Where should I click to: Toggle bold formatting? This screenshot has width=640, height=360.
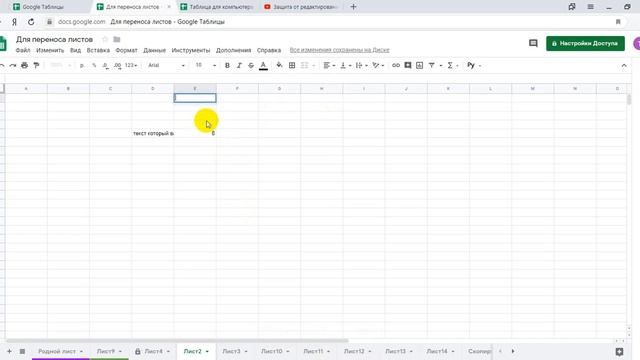227,65
